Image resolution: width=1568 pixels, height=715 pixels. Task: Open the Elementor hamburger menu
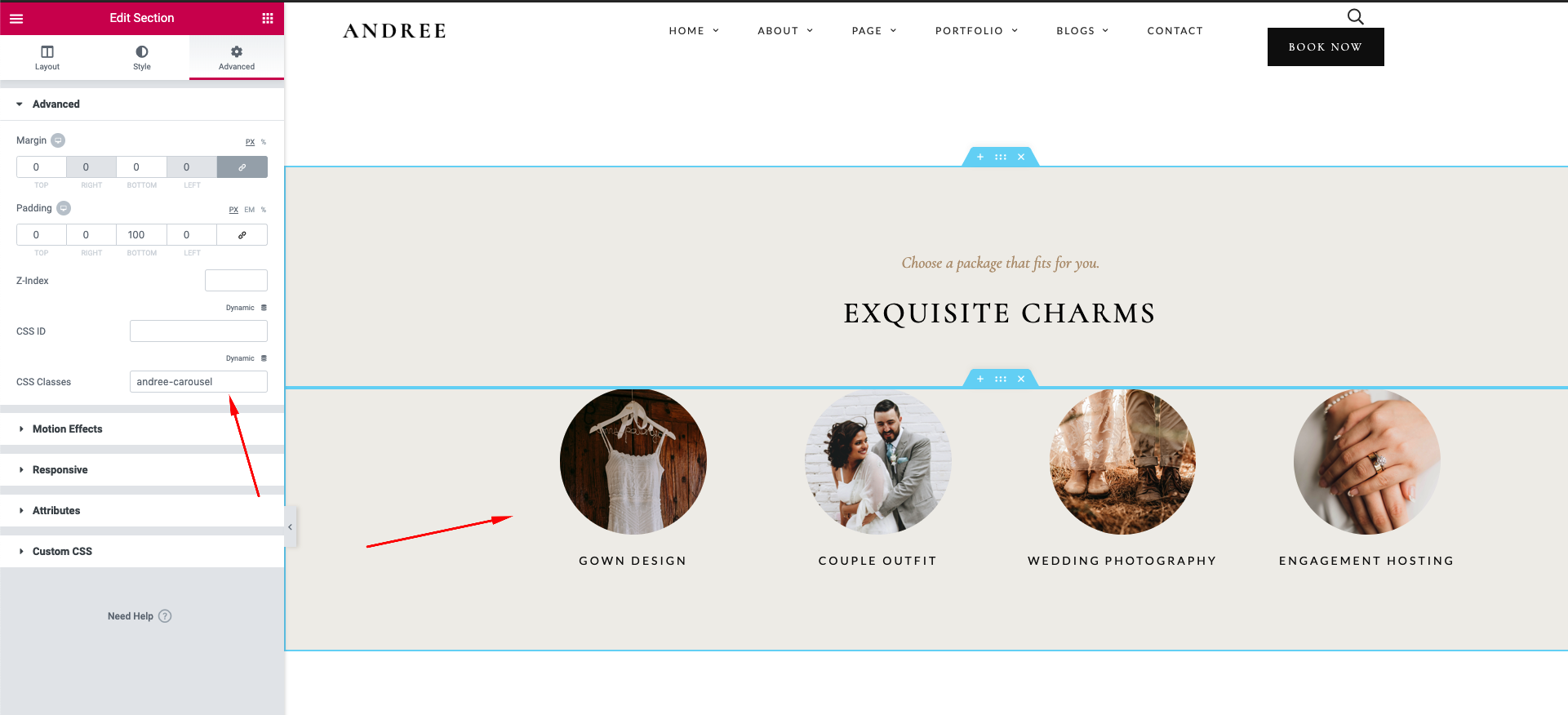click(16, 18)
